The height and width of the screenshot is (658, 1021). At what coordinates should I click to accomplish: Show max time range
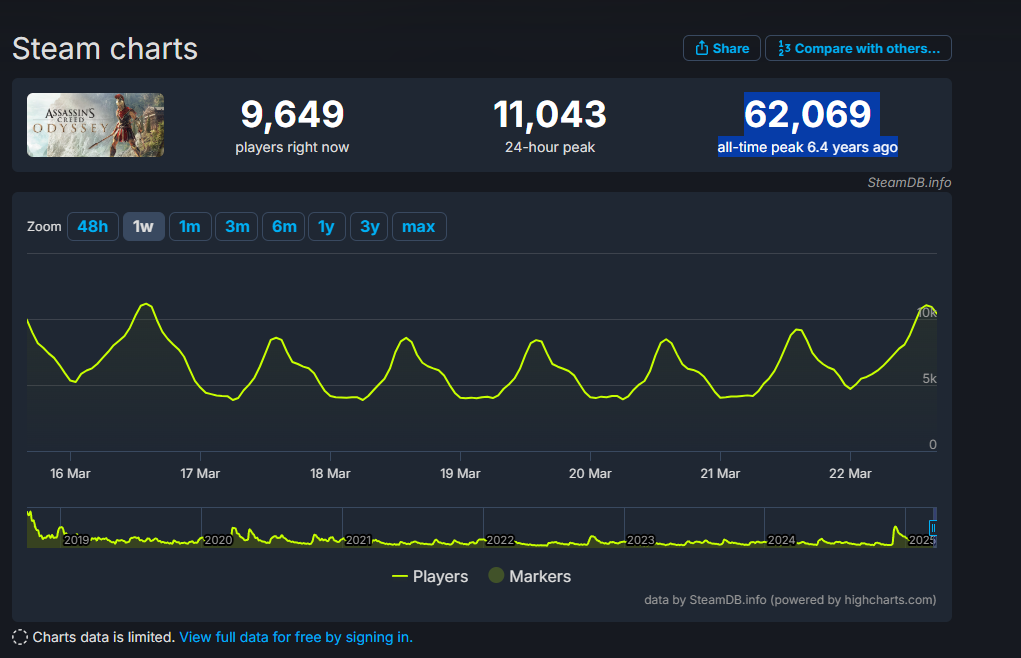[419, 226]
